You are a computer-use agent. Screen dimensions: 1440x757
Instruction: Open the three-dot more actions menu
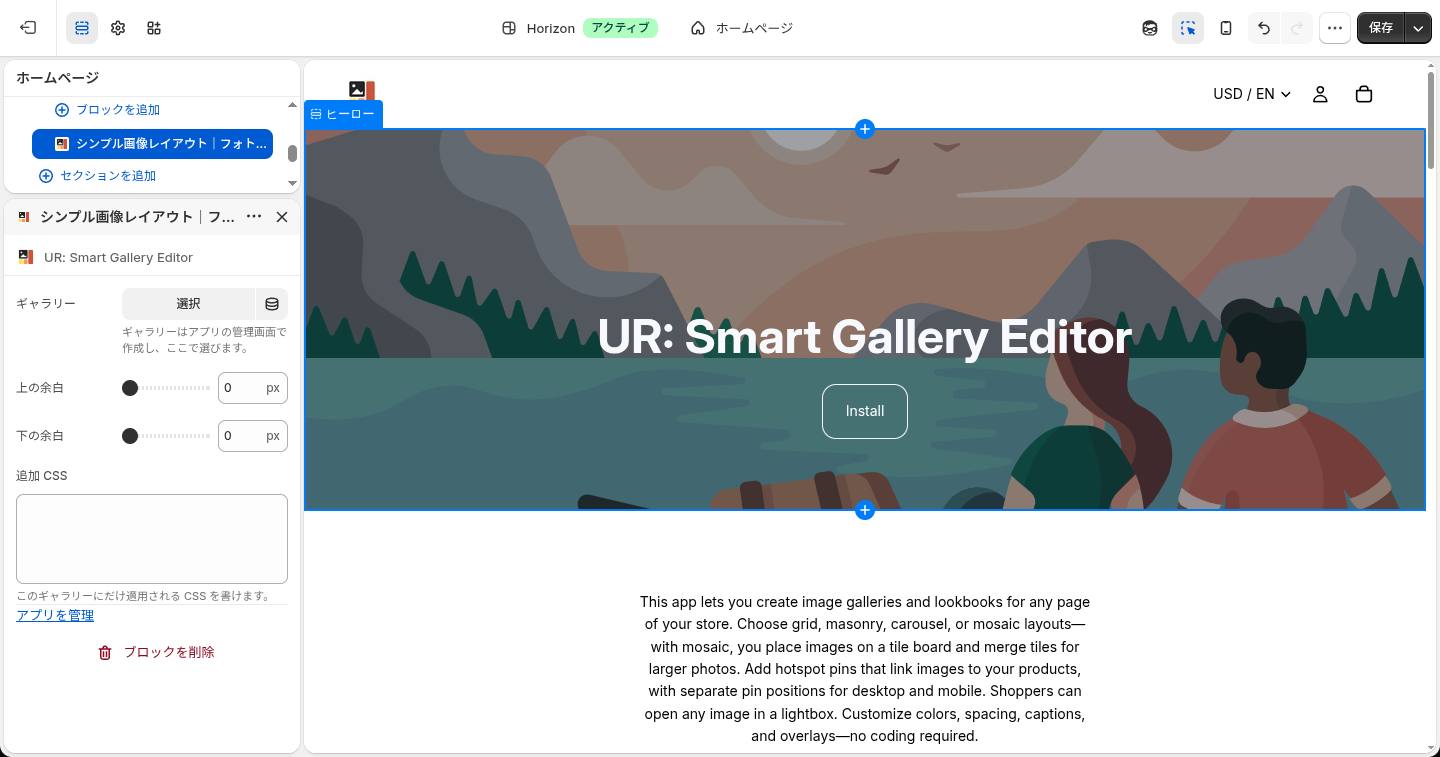point(1335,28)
